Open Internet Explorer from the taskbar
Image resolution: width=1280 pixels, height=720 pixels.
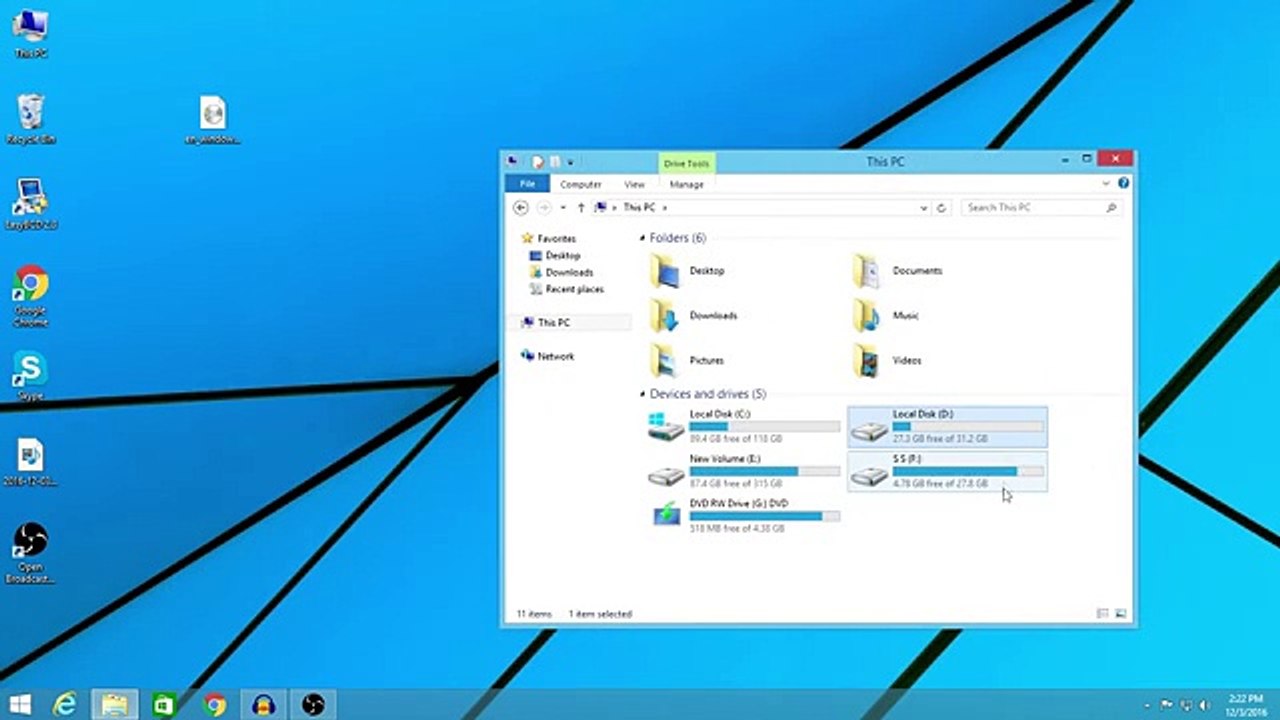(65, 705)
